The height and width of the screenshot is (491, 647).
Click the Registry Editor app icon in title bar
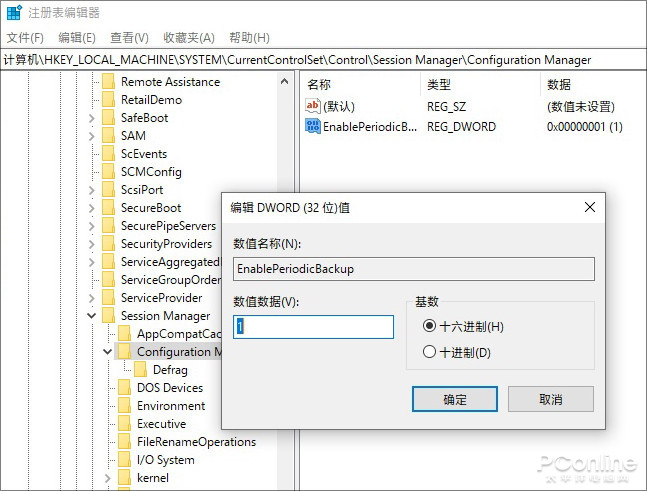(14, 13)
